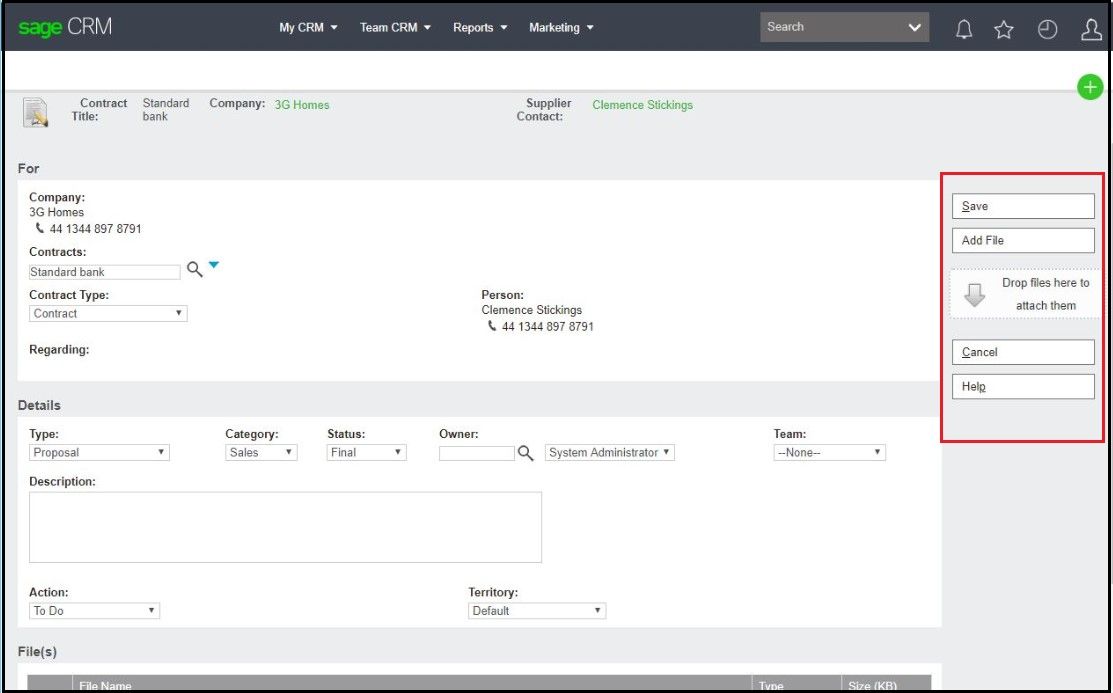Click the company phone number 44 1344 897 8791
This screenshot has width=1113, height=693.
(x=95, y=229)
